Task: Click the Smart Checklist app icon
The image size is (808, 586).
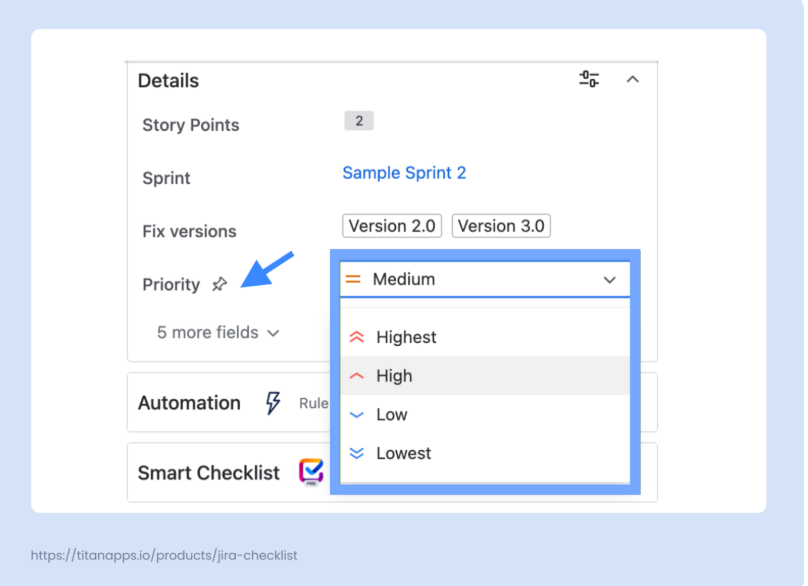Action: tap(311, 472)
